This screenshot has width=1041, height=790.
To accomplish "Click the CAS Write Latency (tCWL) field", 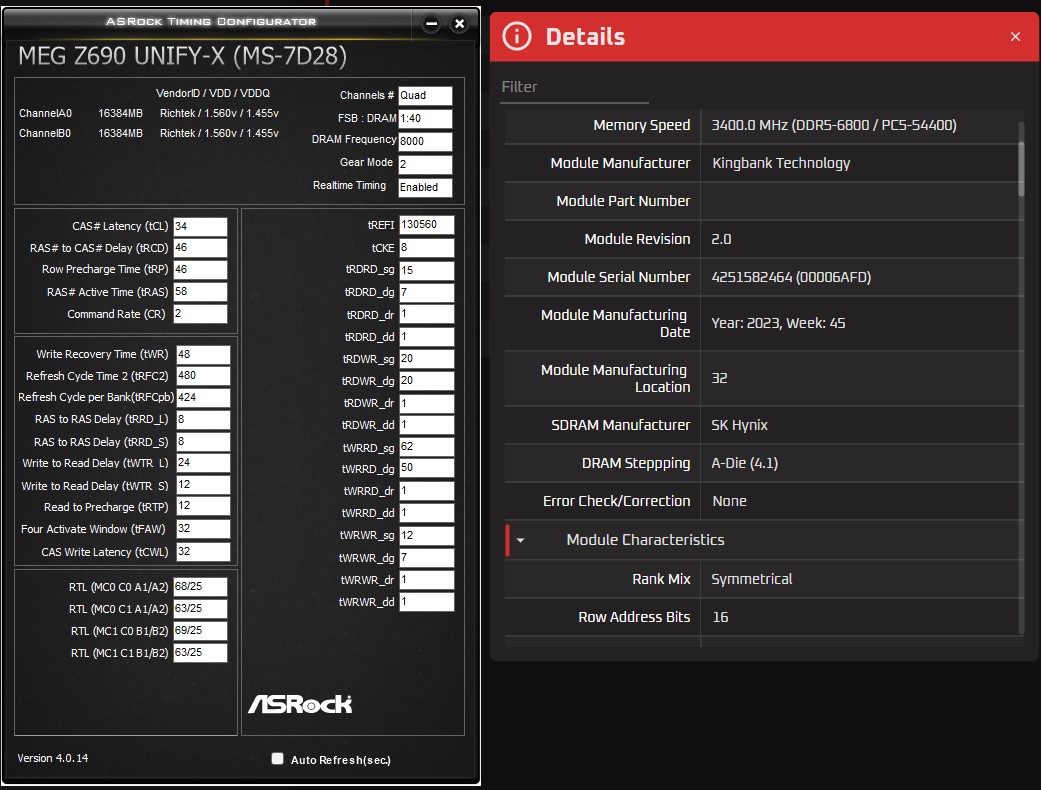I will (203, 552).
